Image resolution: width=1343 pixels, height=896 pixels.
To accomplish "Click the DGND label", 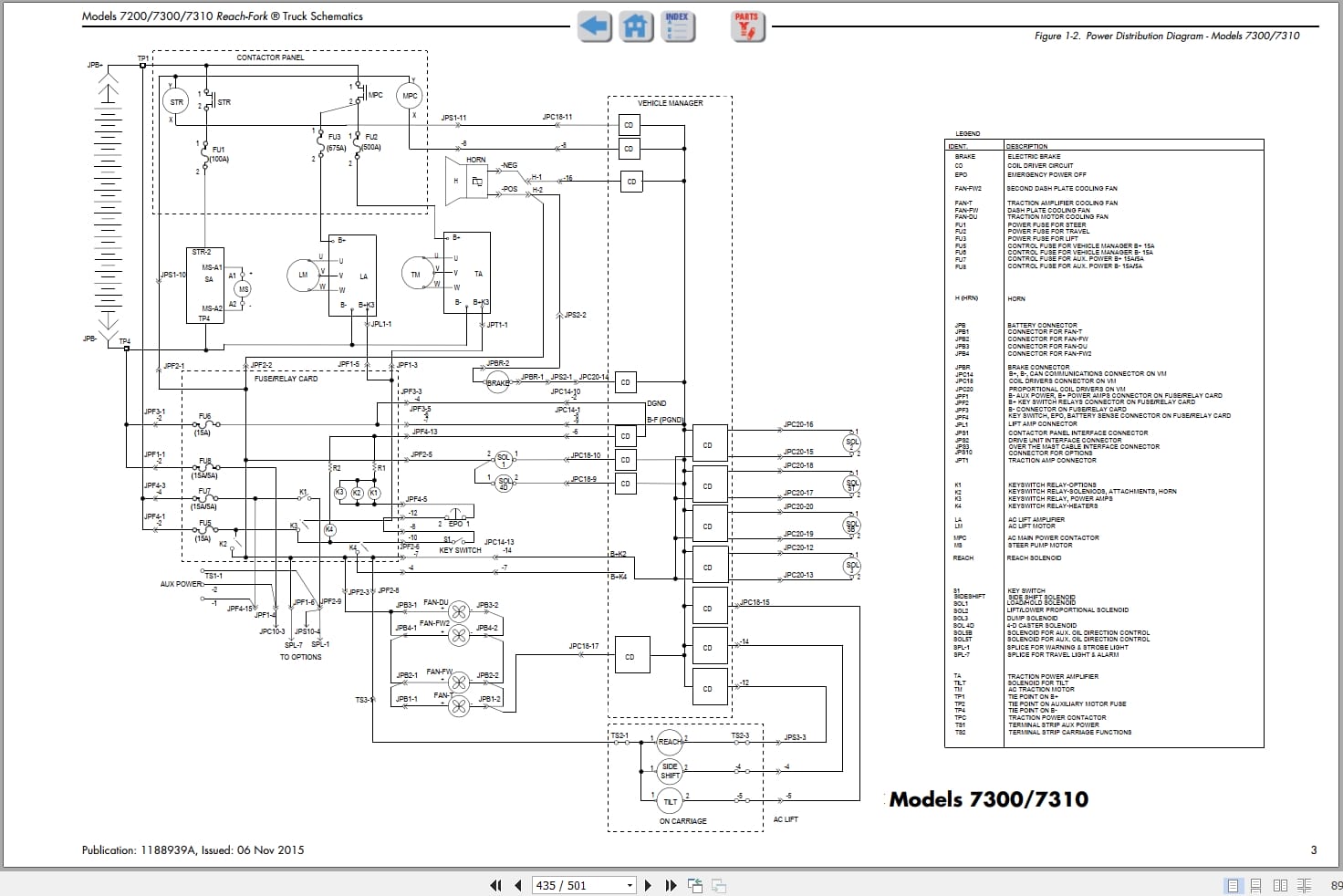I will tap(656, 402).
